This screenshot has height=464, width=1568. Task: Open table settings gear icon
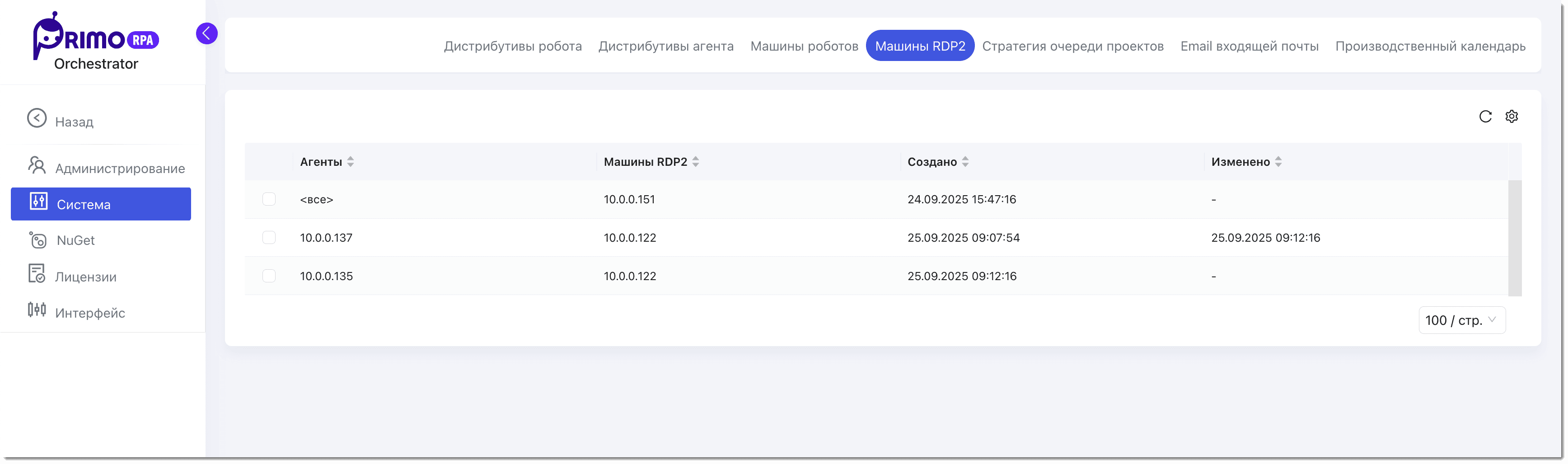(x=1512, y=116)
